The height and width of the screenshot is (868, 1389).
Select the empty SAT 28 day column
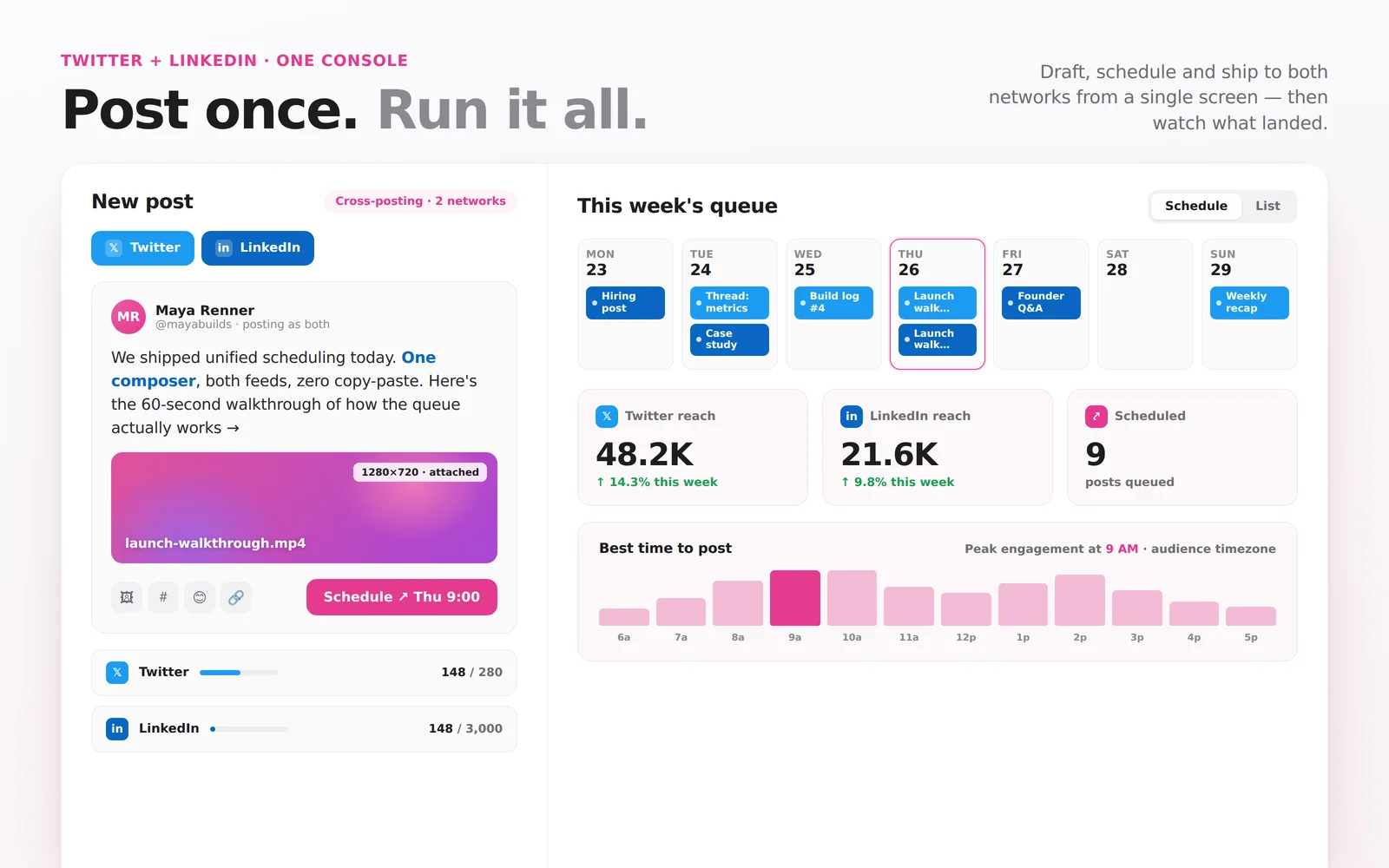(x=1145, y=304)
